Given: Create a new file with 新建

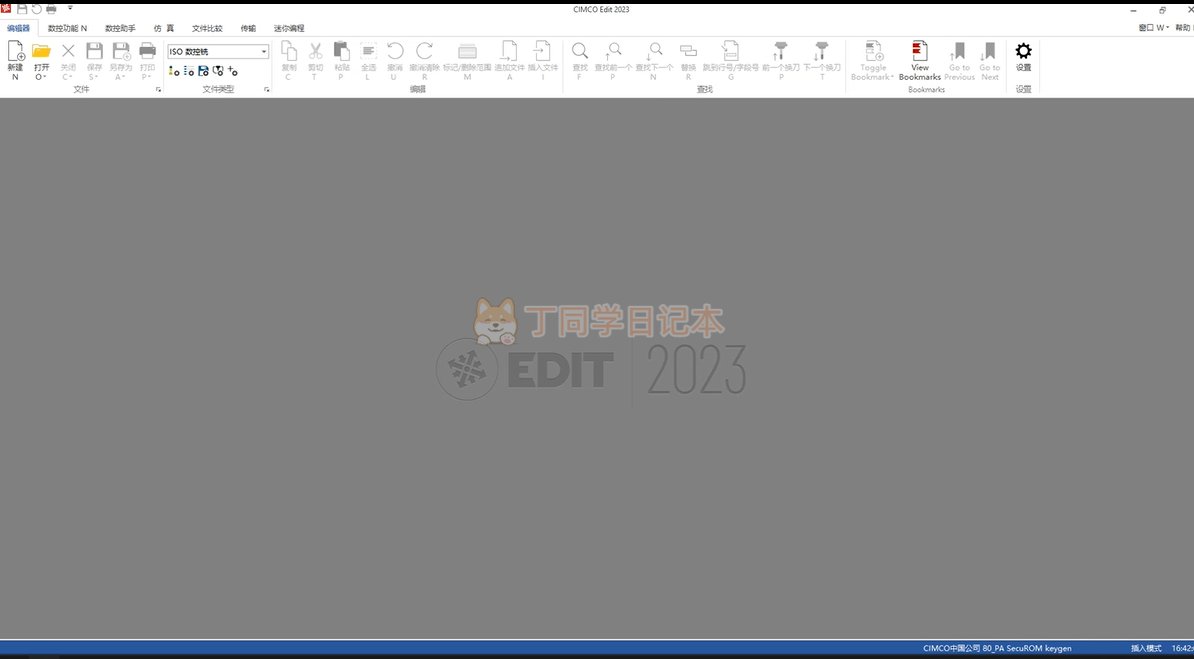Looking at the screenshot, I should click(15, 60).
